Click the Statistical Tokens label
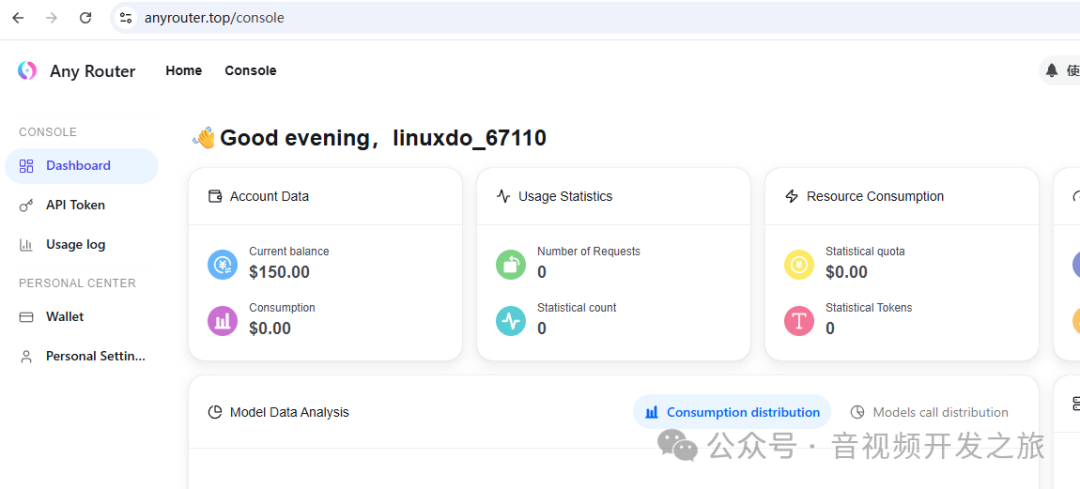The width and height of the screenshot is (1080, 489). pos(869,308)
